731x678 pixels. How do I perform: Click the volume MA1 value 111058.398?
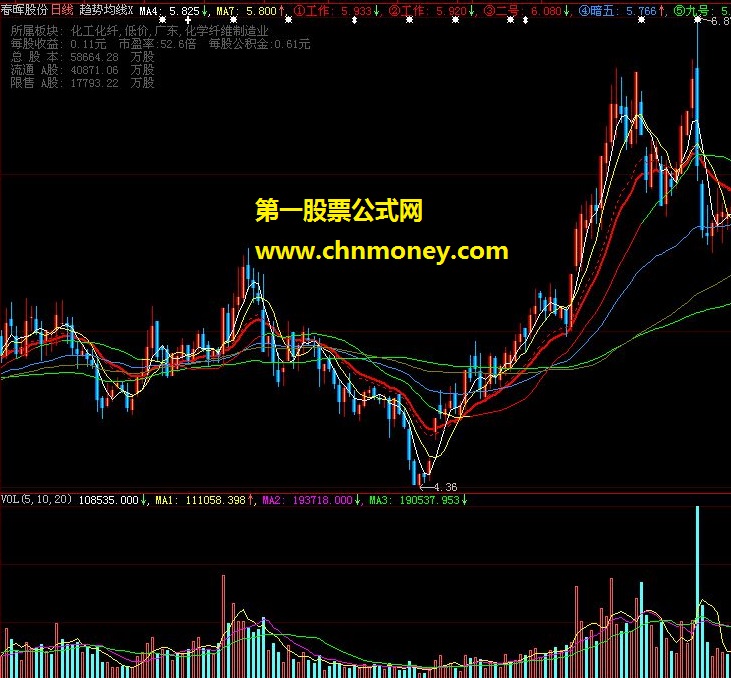[x=215, y=500]
